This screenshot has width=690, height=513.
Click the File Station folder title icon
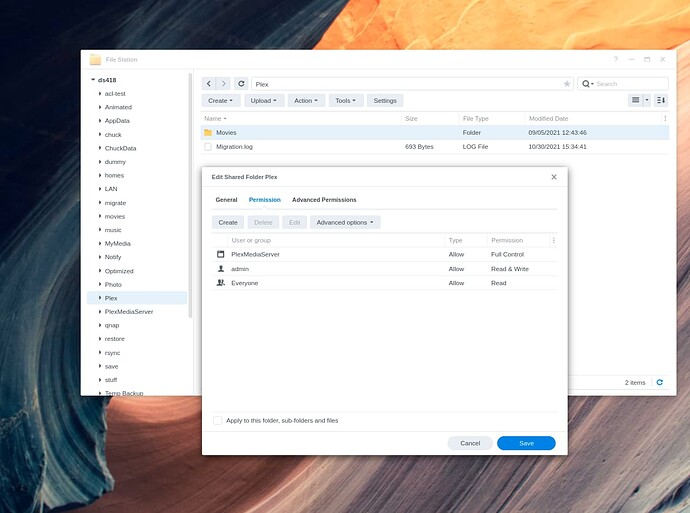pyautogui.click(x=95, y=59)
